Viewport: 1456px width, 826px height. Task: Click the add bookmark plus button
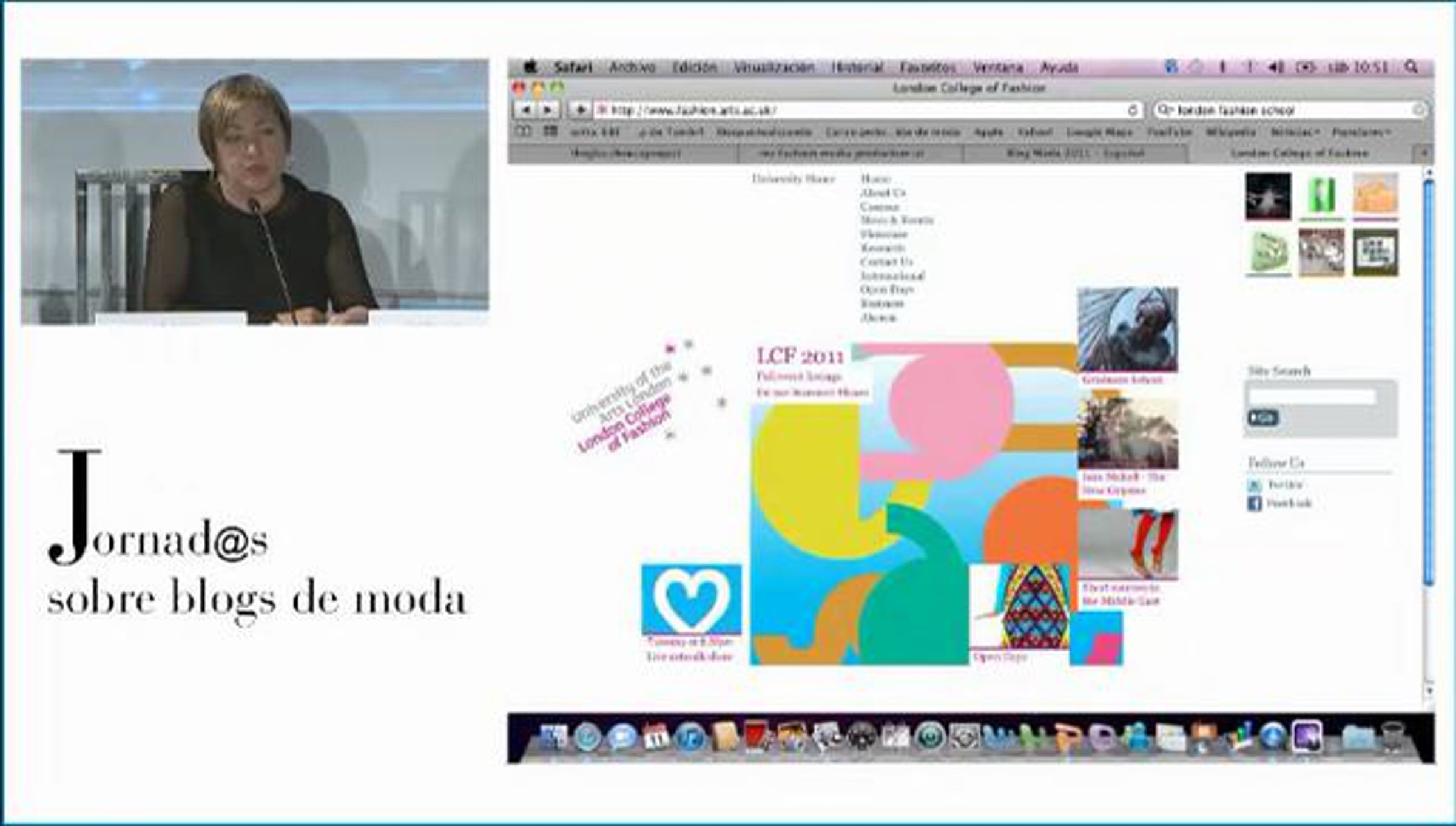click(x=580, y=110)
